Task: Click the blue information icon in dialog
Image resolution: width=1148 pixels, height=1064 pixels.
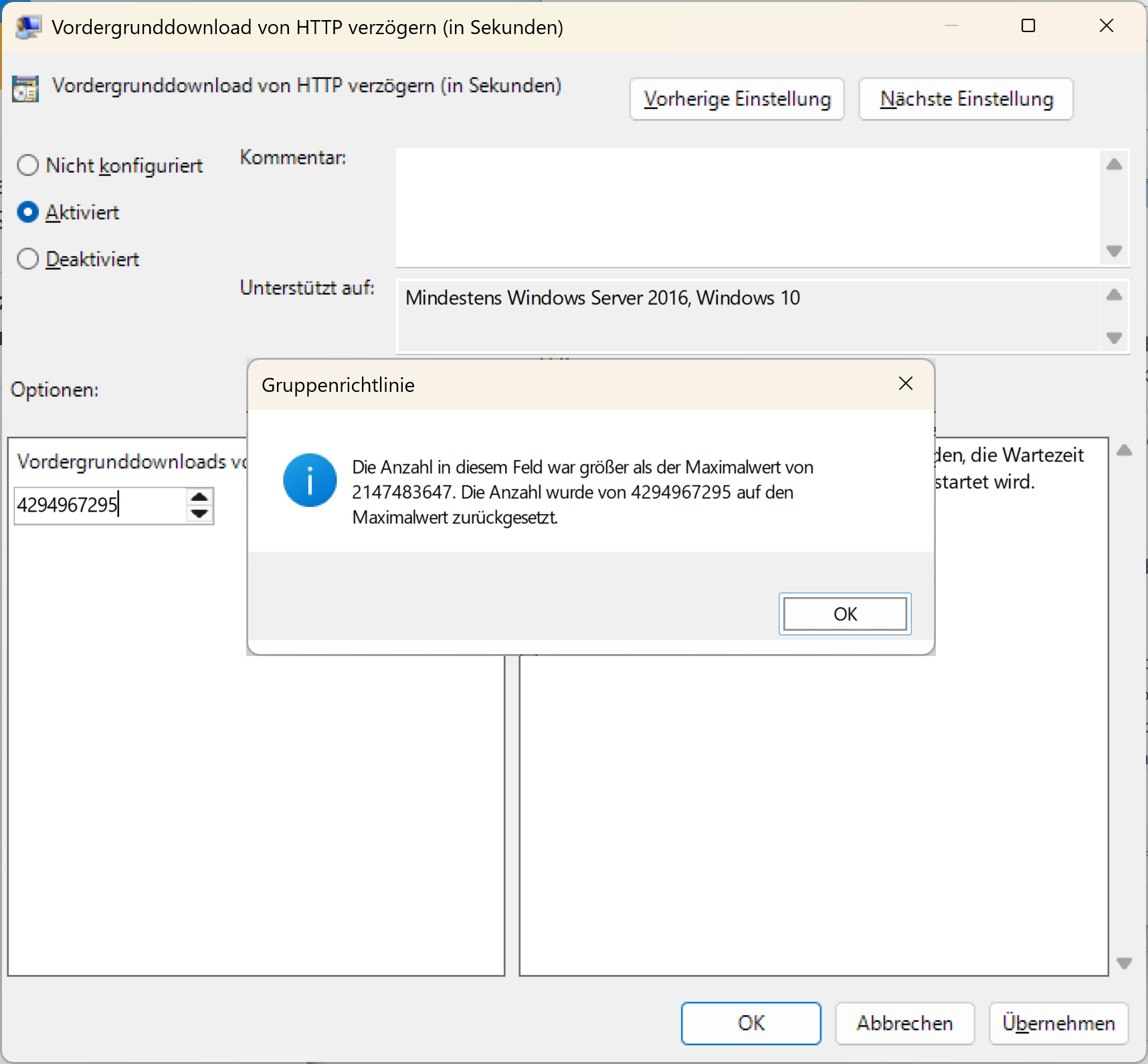Action: pyautogui.click(x=310, y=480)
